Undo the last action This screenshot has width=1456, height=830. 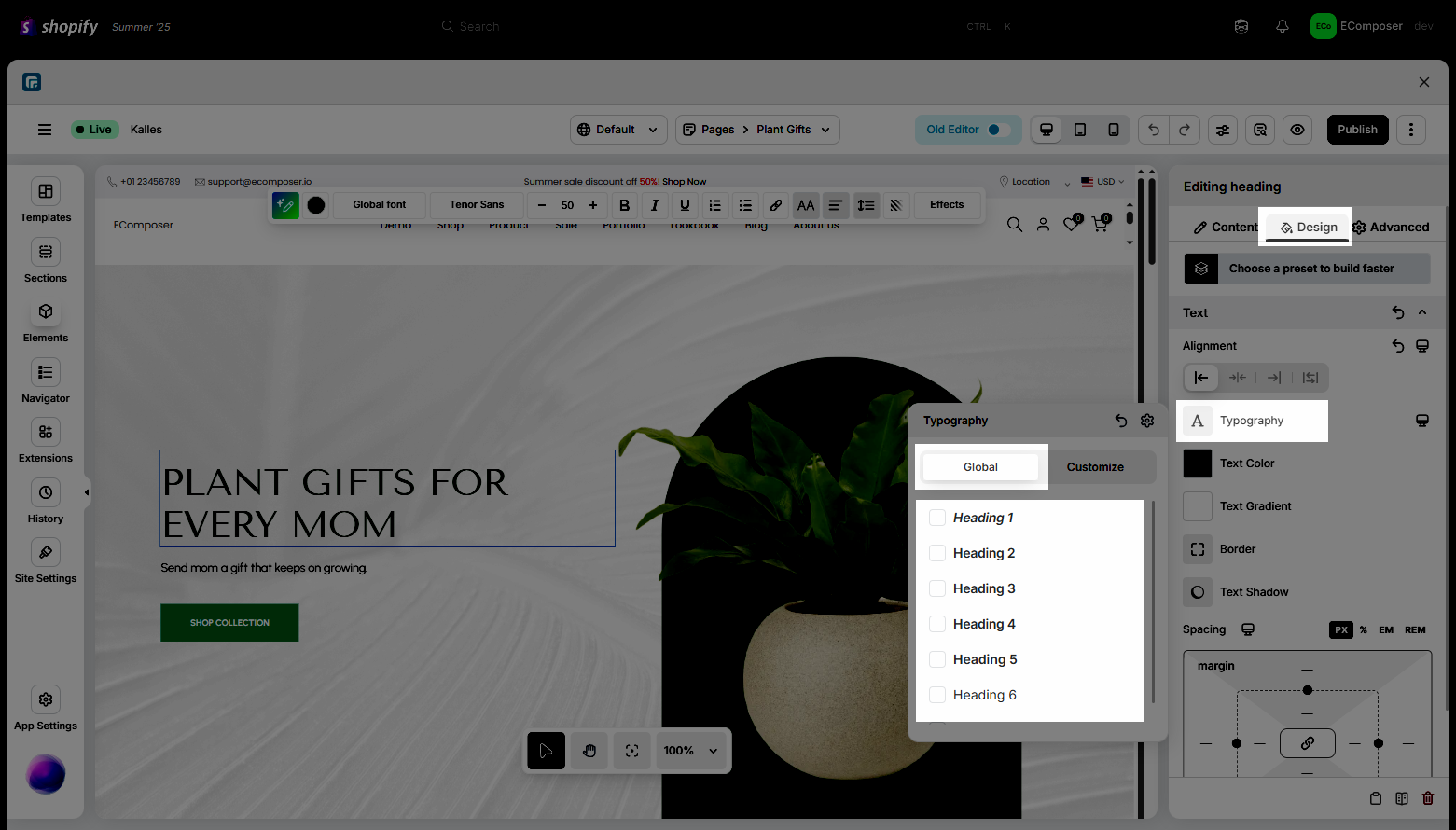(x=1154, y=130)
